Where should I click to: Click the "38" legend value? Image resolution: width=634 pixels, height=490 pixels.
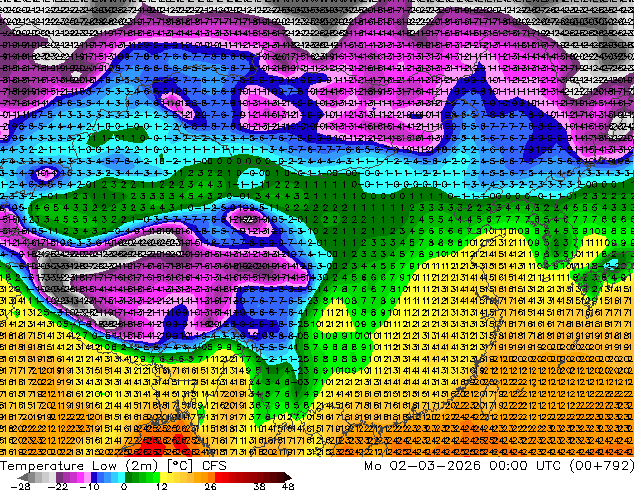(259, 486)
